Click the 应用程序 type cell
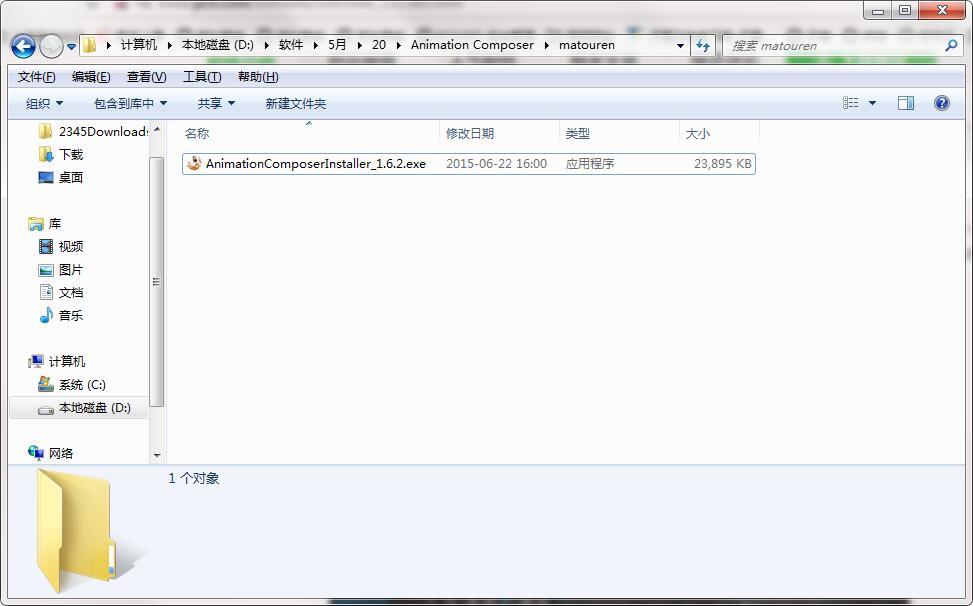The image size is (973, 606). coord(590,164)
